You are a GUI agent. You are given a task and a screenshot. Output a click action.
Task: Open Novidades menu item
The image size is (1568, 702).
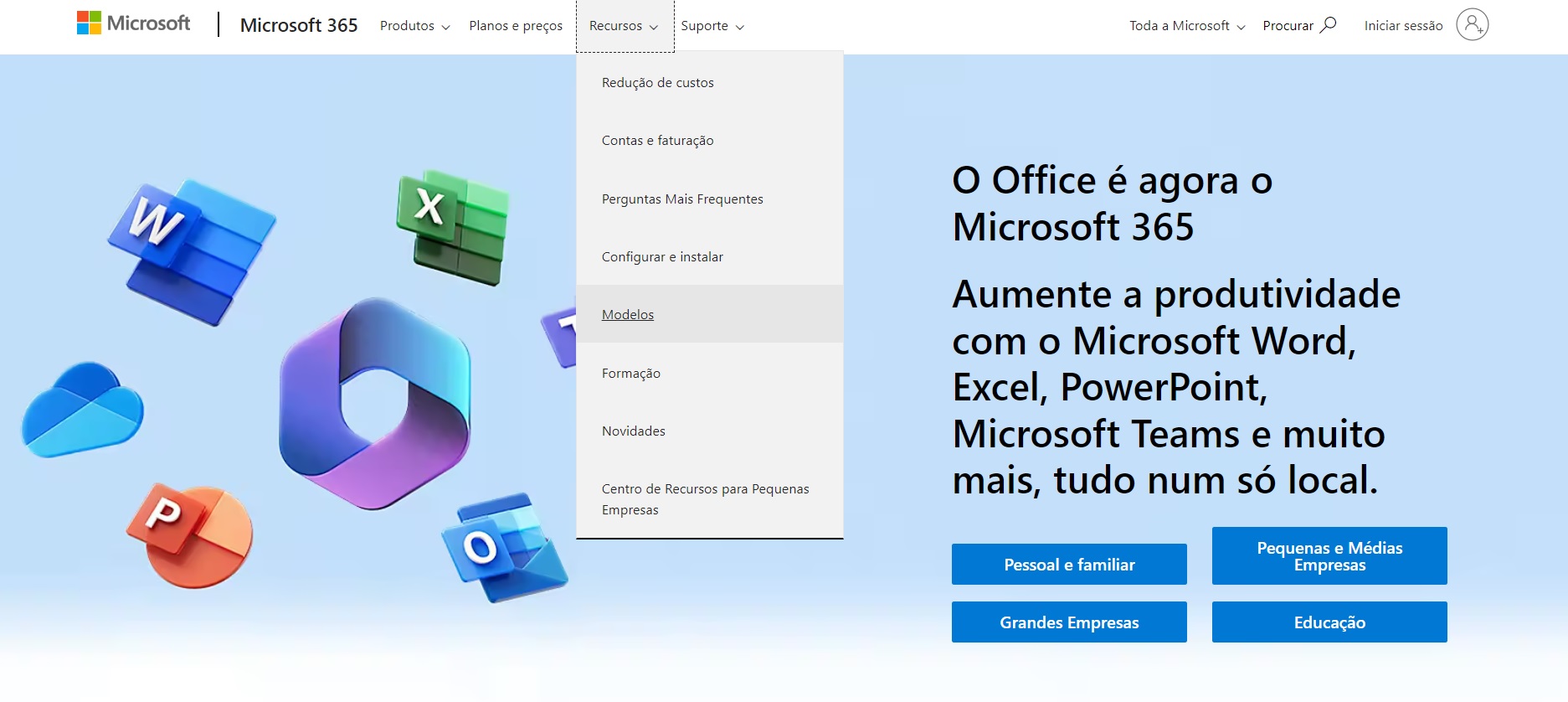click(x=710, y=431)
